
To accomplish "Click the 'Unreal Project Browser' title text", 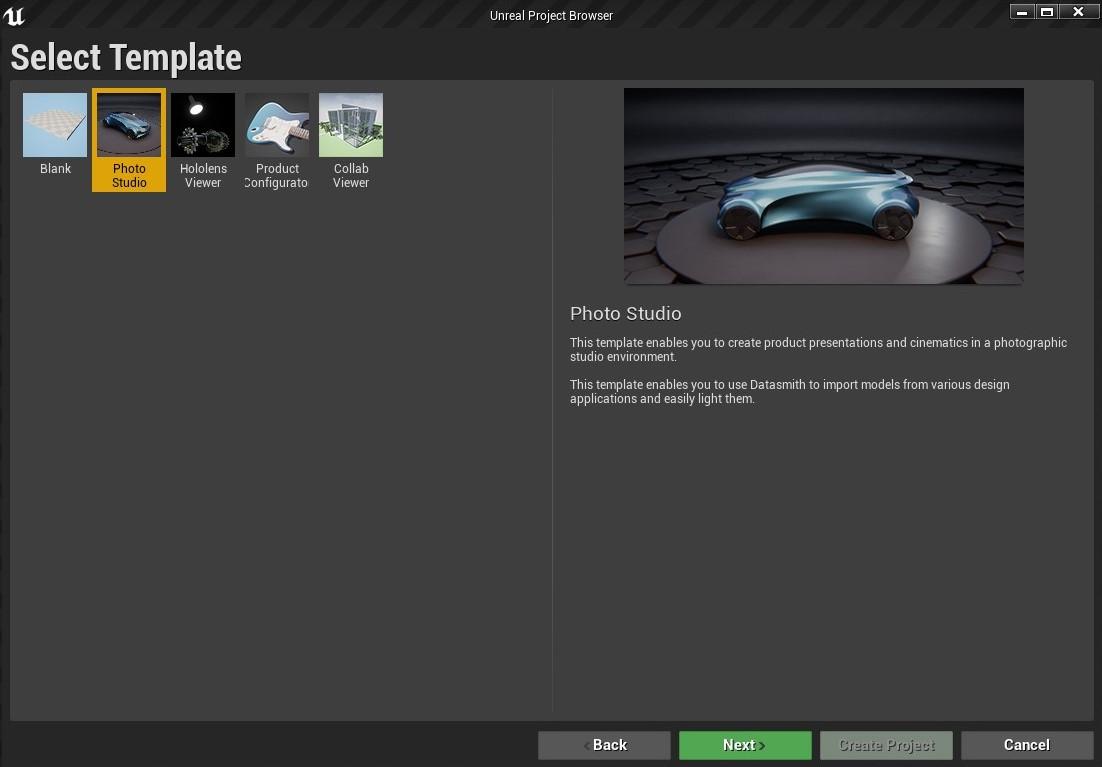I will point(551,15).
